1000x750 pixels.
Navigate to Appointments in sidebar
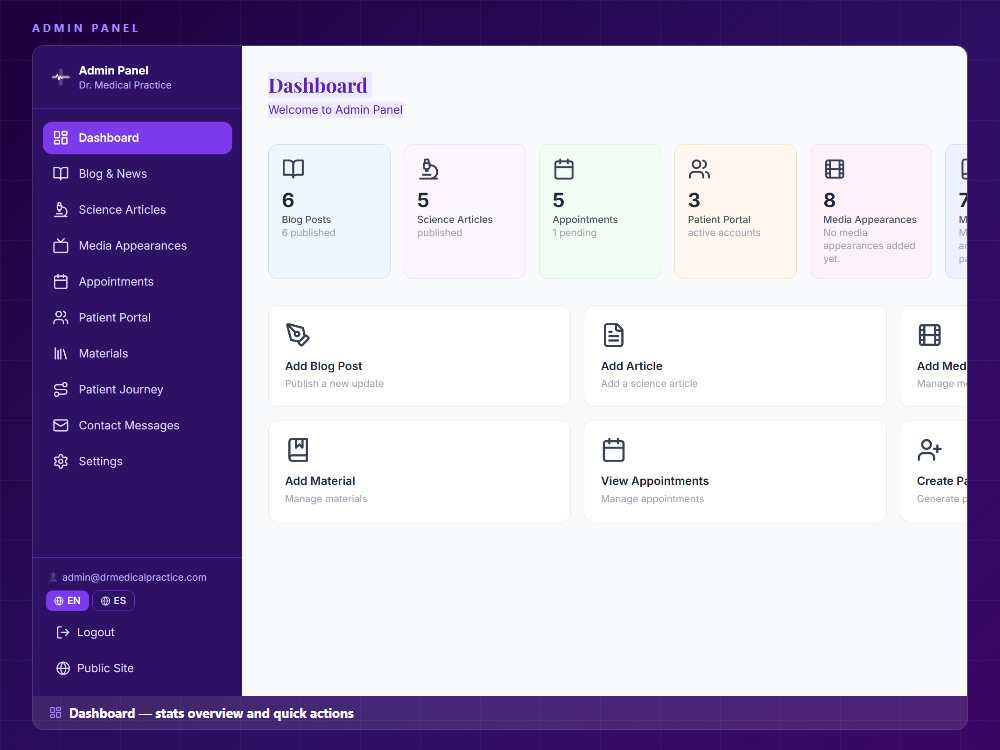[x=137, y=281]
